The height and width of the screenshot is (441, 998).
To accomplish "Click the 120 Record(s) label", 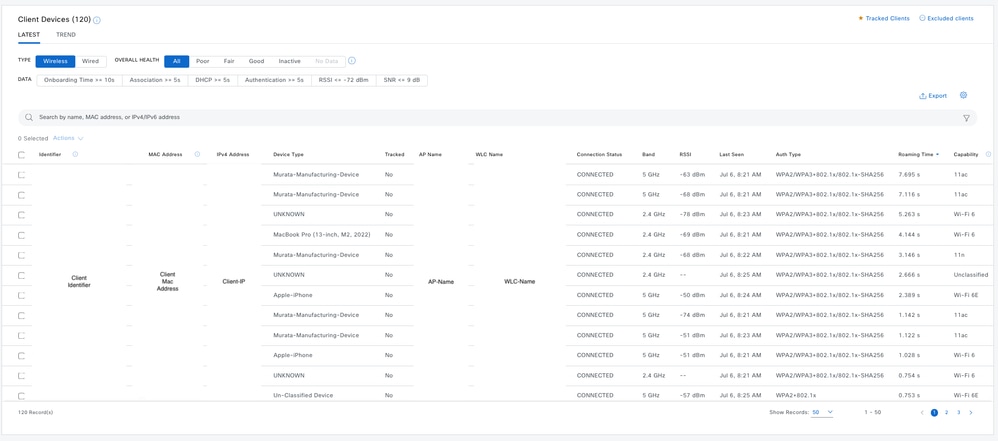I will pyautogui.click(x=36, y=412).
